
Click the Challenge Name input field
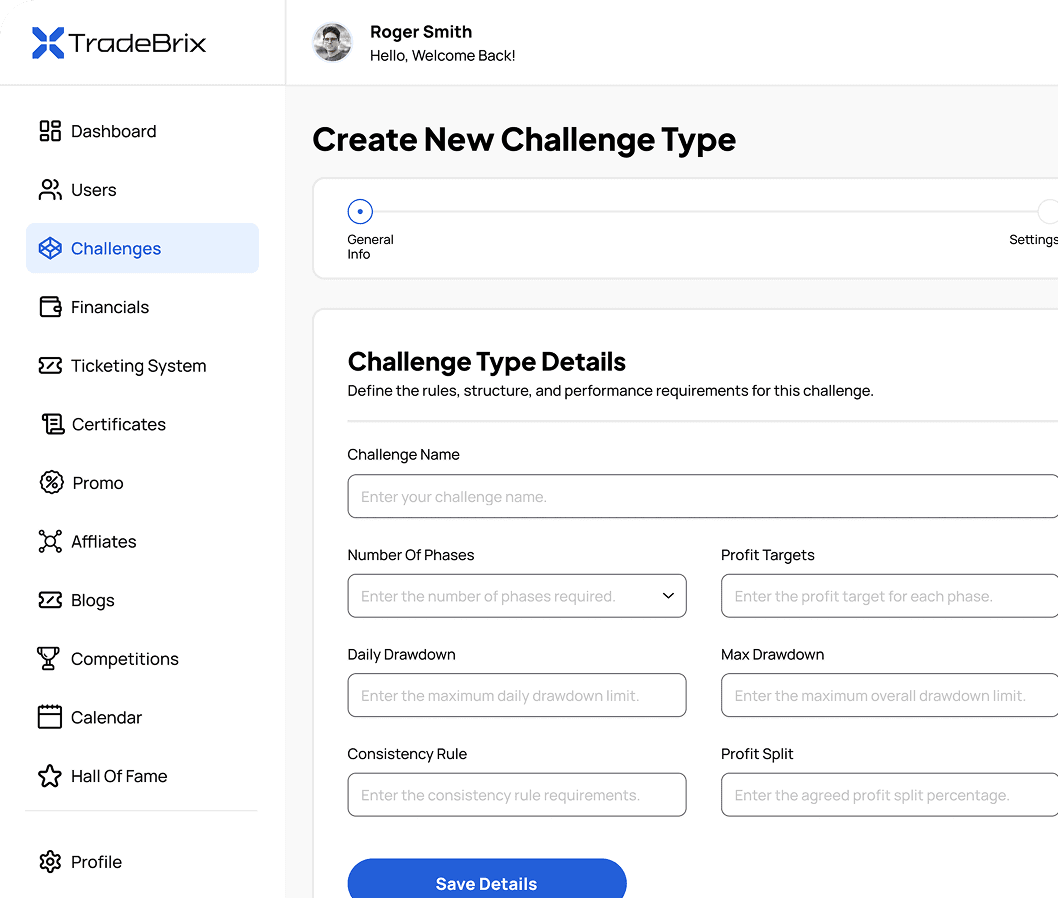click(700, 497)
